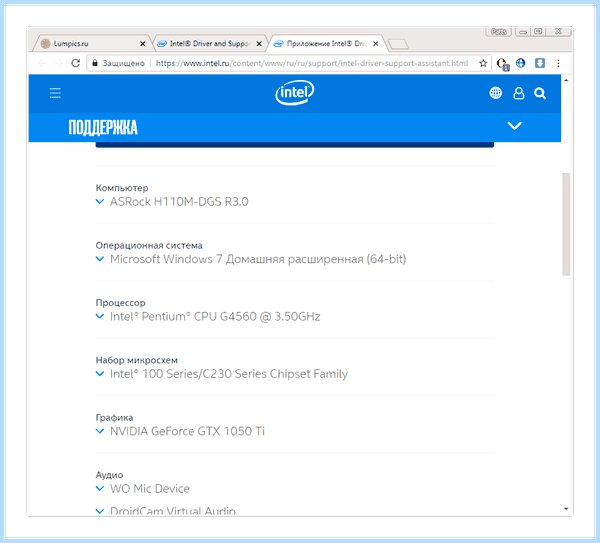Image resolution: width=600 pixels, height=543 pixels.
Task: Click the Аудио label
Action: click(109, 475)
